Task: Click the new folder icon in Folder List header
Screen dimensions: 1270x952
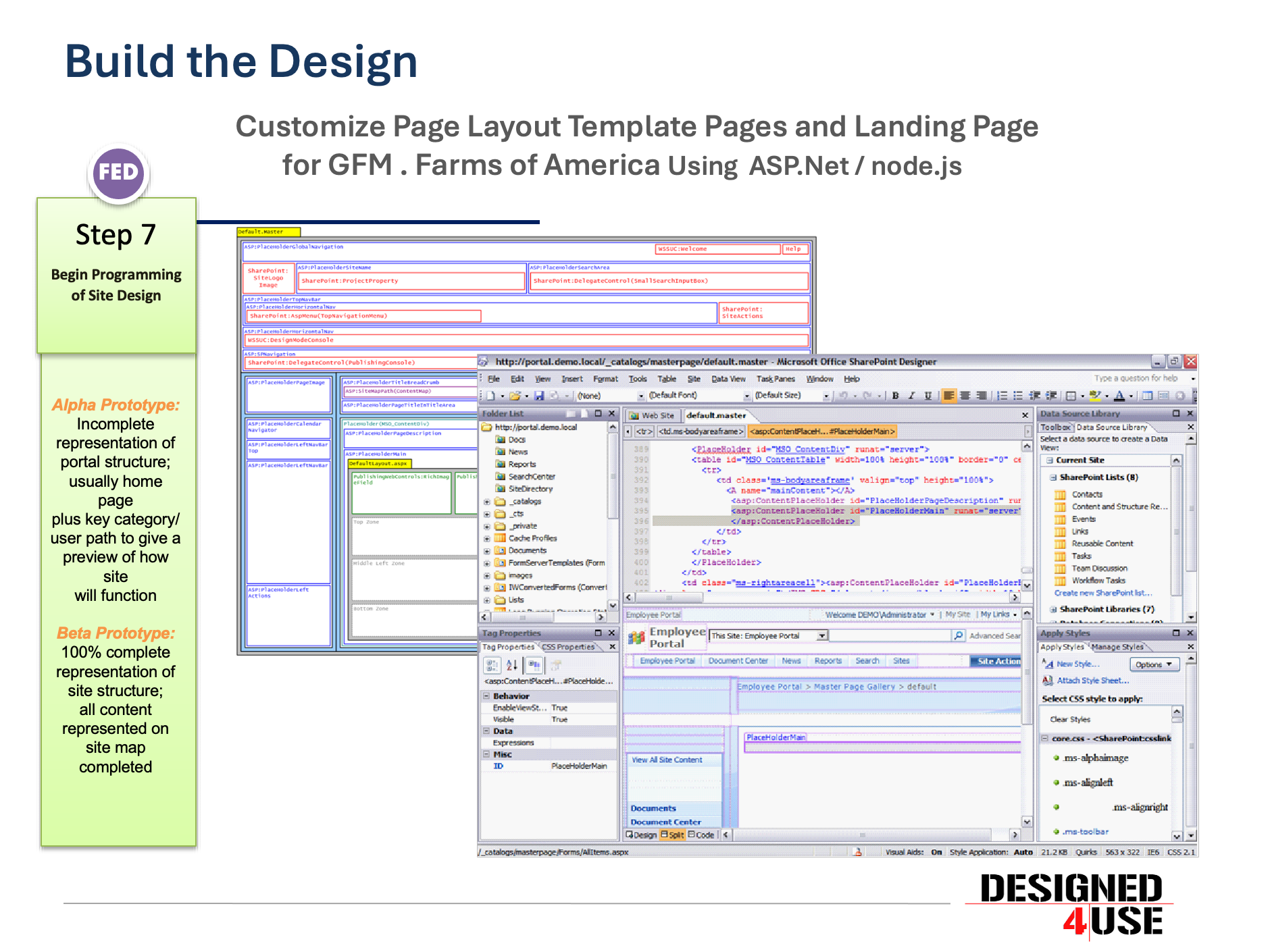Action: pyautogui.click(x=571, y=414)
